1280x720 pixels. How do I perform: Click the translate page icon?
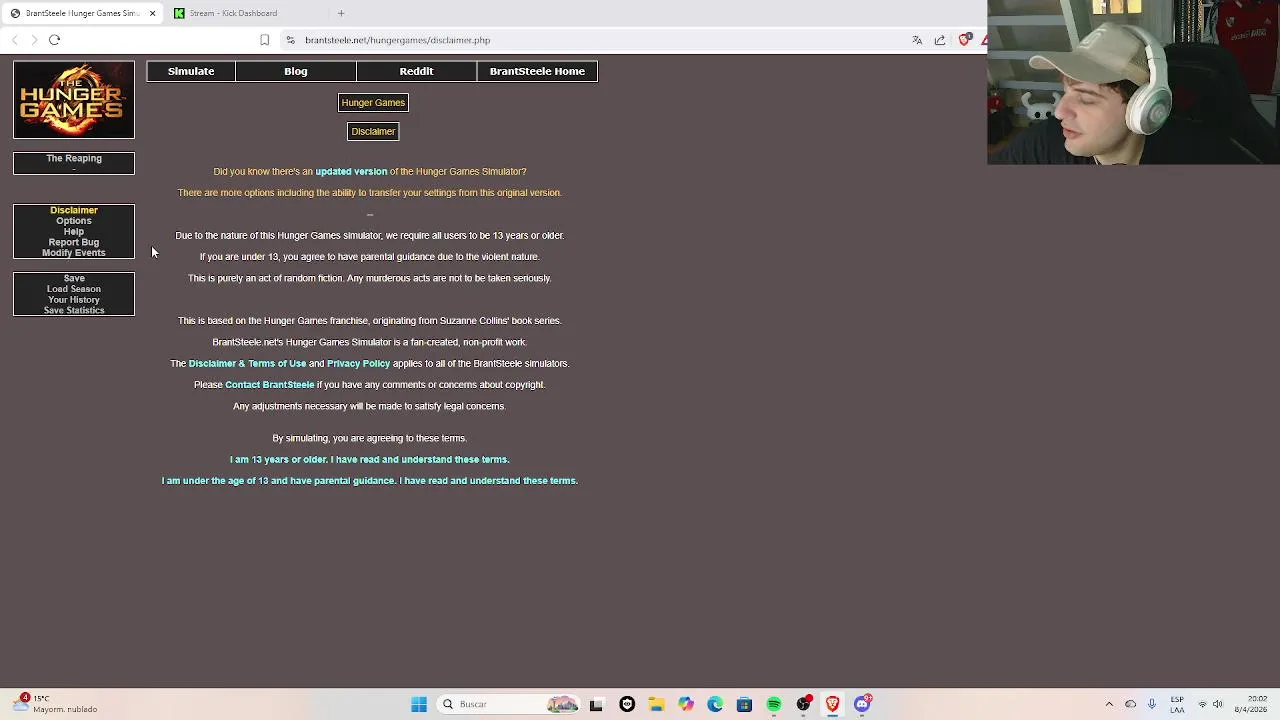tap(917, 40)
